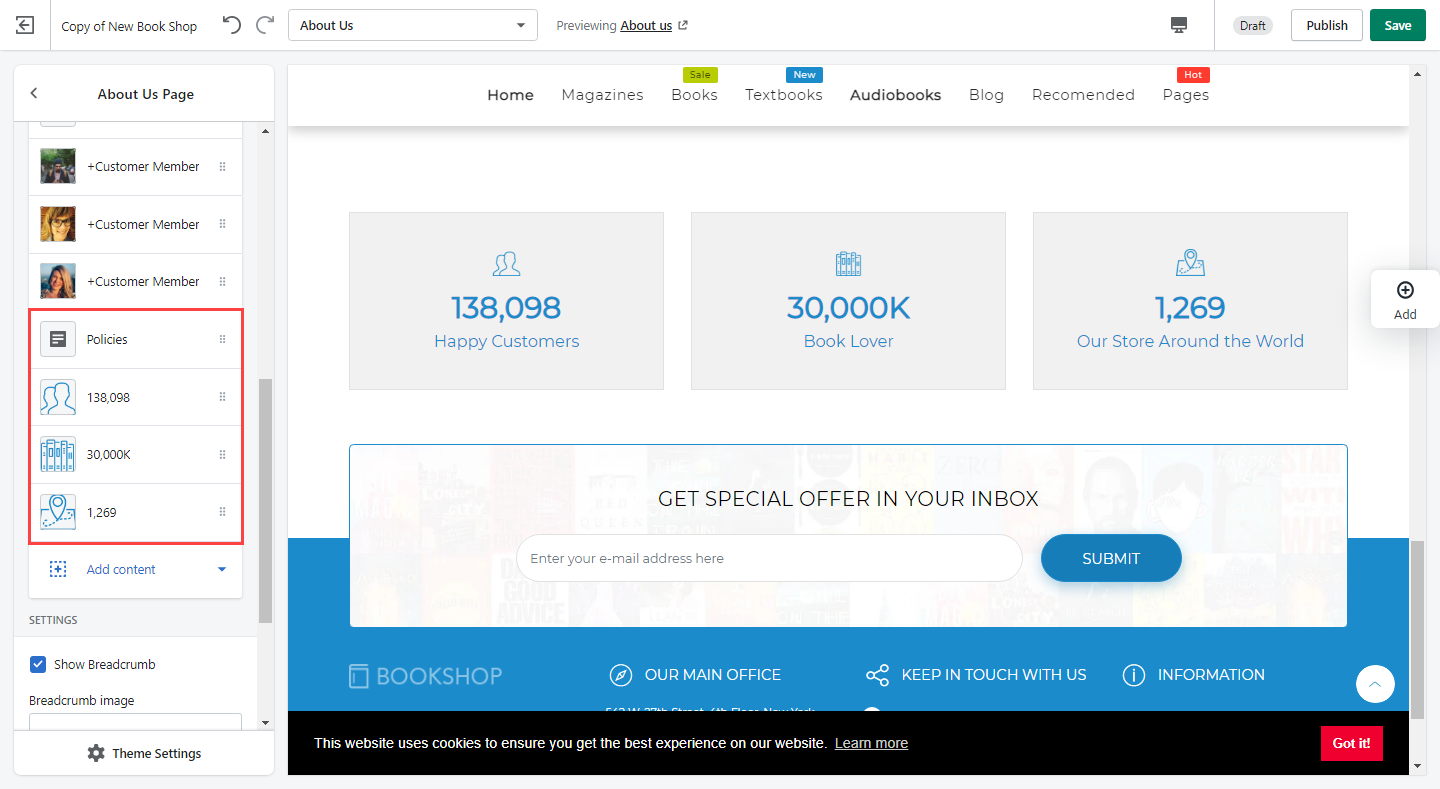Viewport: 1440px width, 789px height.
Task: Click drag handle of 1,269 block
Action: coord(222,512)
